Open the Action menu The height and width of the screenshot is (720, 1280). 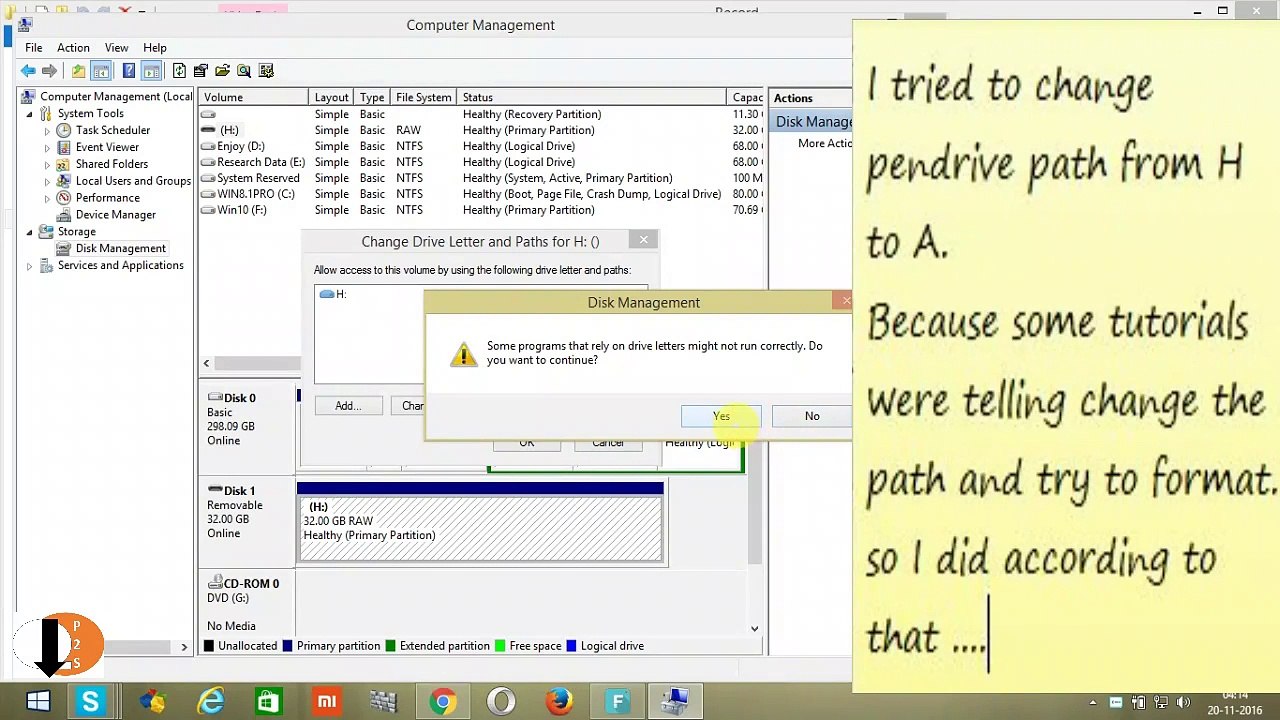coord(73,48)
